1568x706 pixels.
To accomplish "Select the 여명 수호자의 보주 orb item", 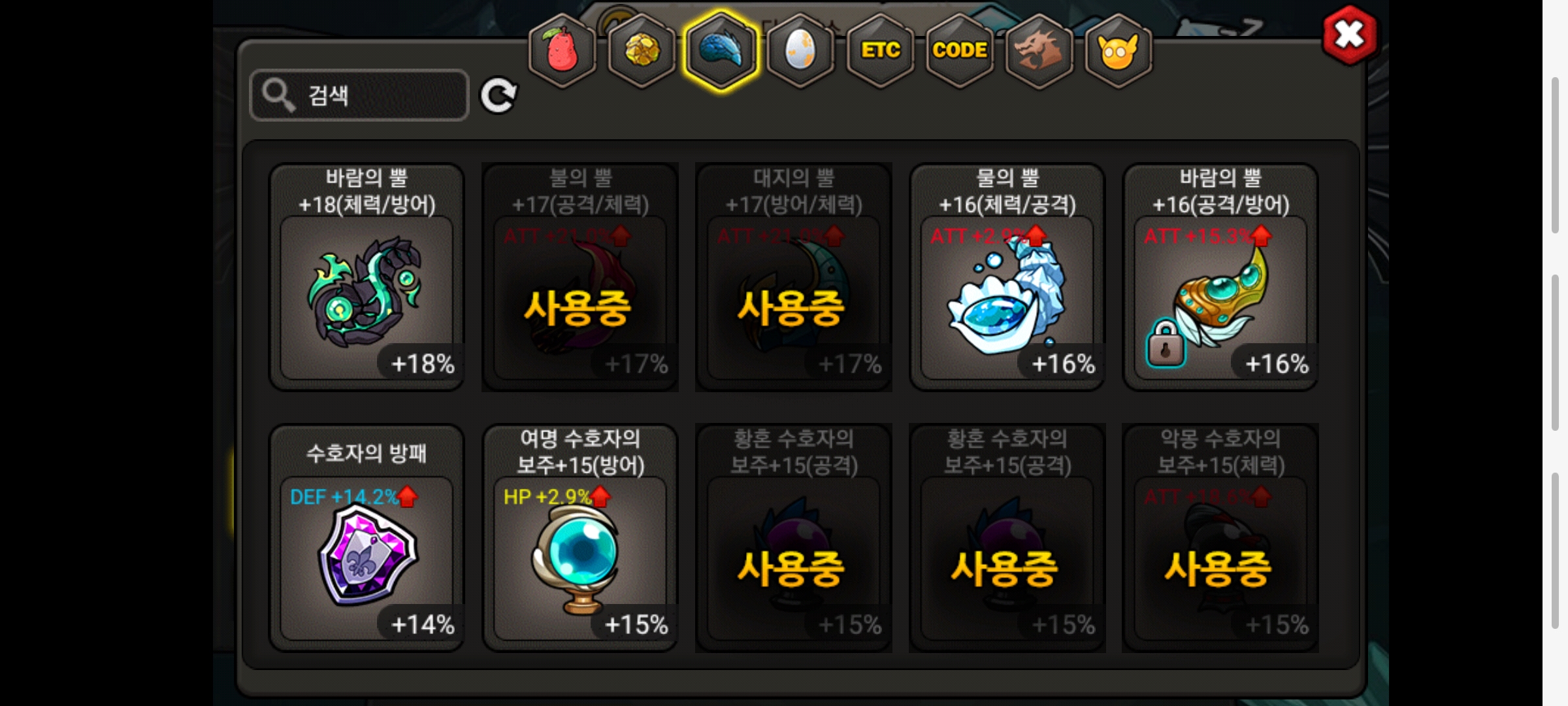I will point(580,538).
